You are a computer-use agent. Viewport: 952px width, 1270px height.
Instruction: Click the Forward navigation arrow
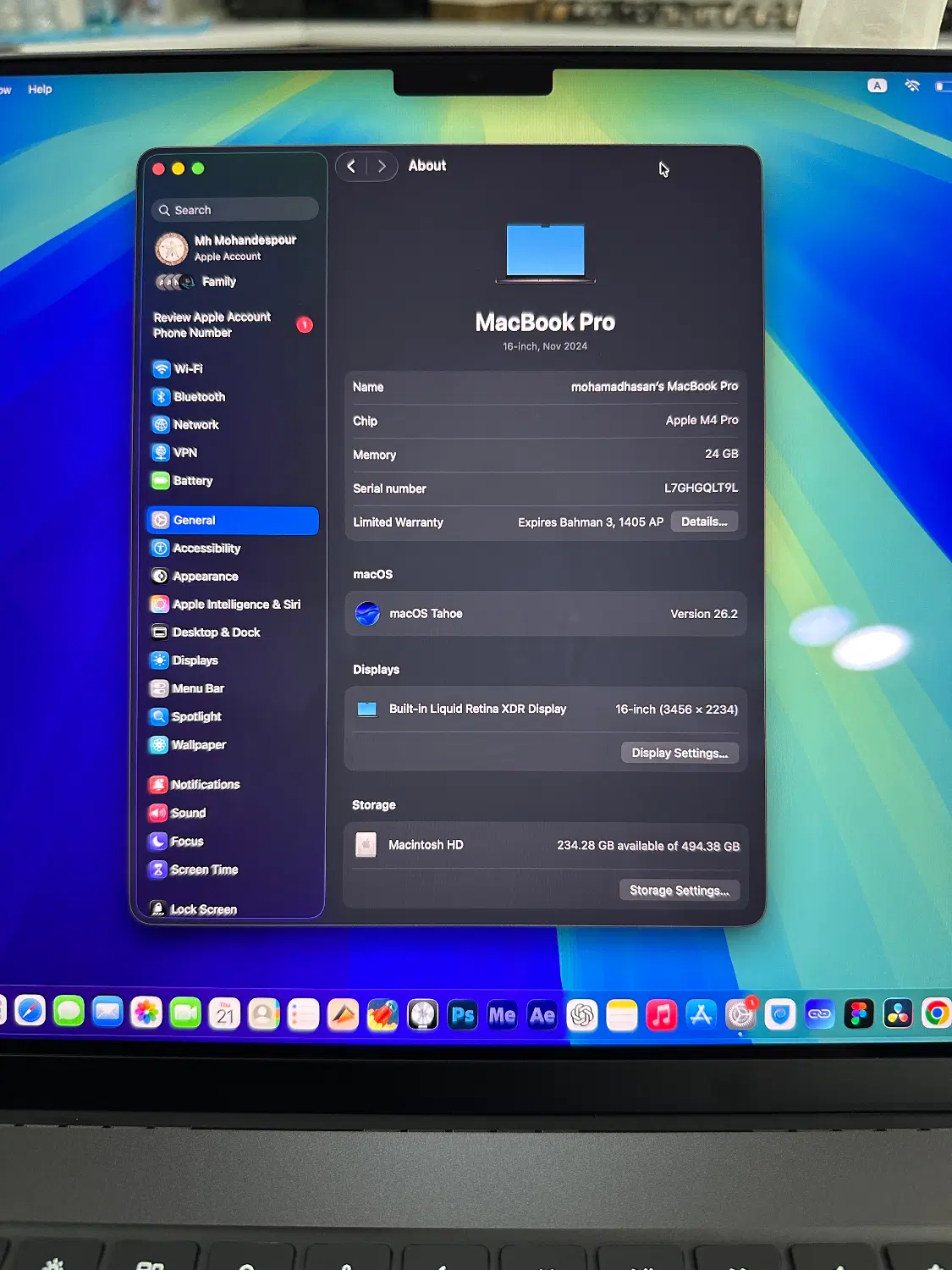click(x=382, y=166)
